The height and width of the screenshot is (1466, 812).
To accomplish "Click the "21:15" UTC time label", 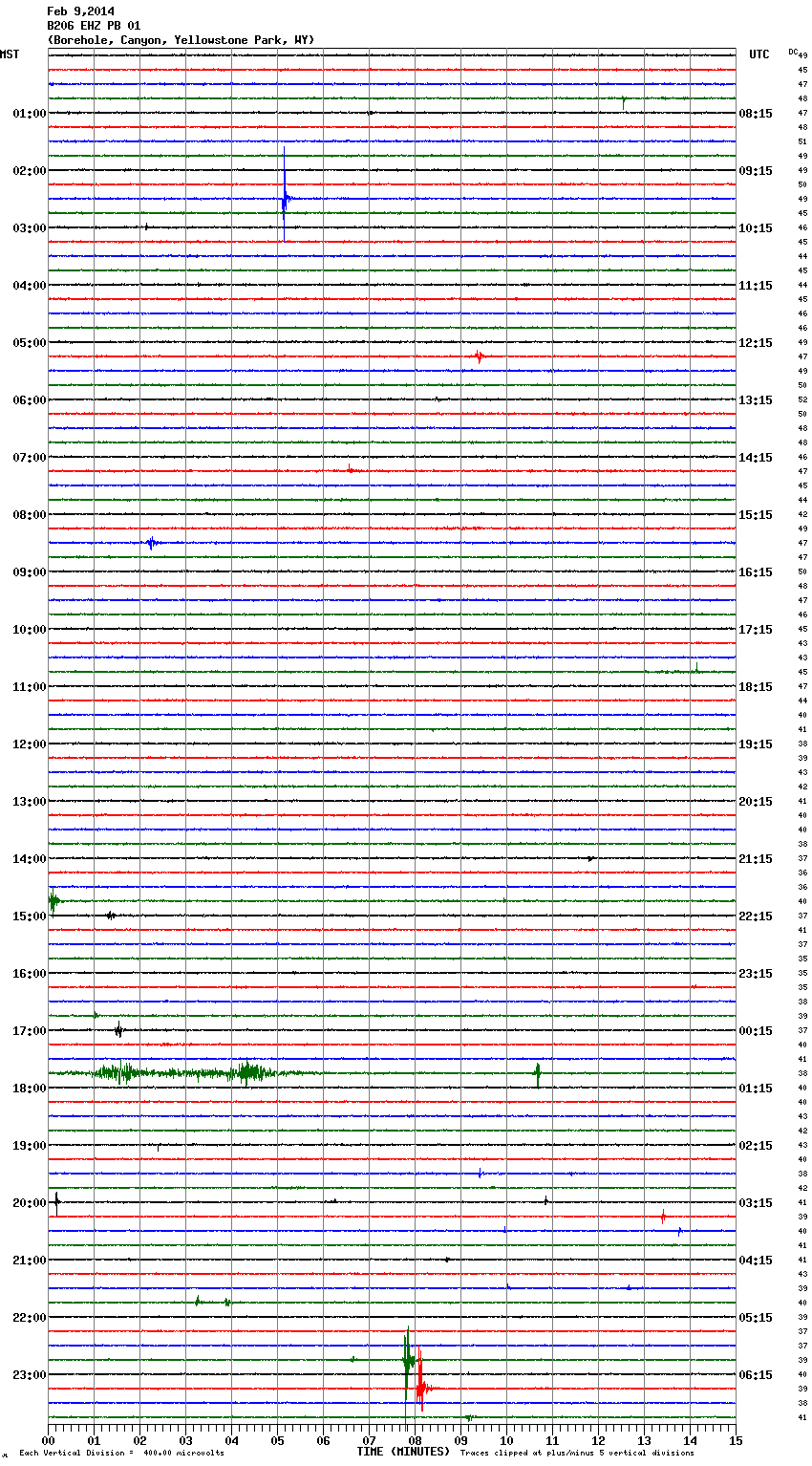I will coord(756,859).
